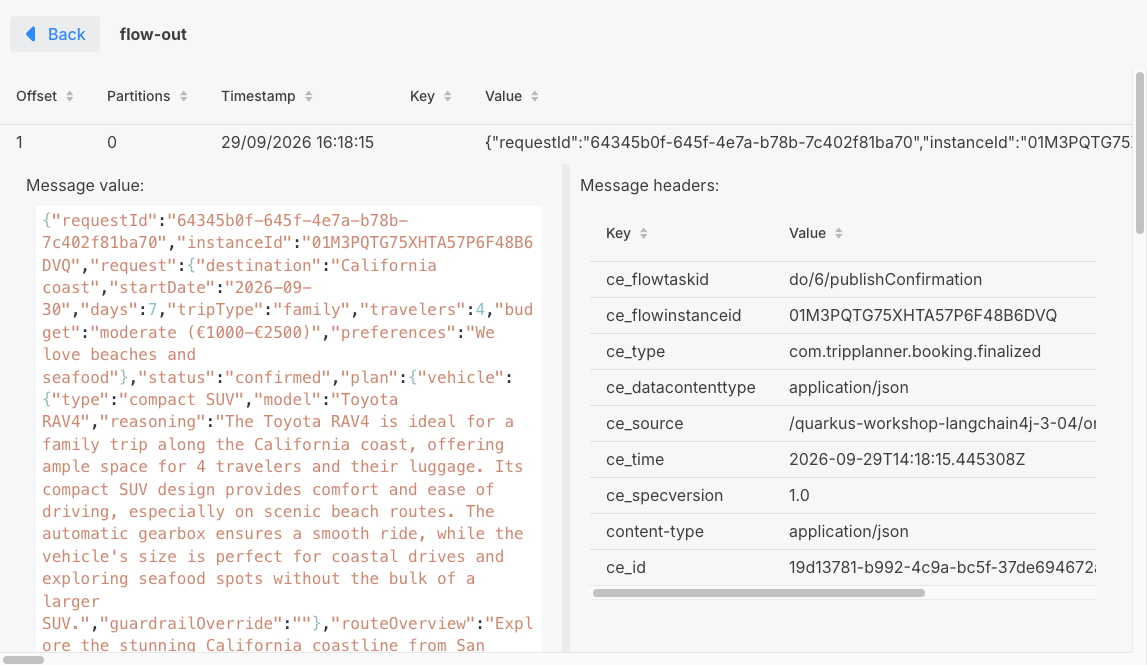Screen dimensions: 1147x665
Task: Select the ce_id header key
Action: point(625,567)
